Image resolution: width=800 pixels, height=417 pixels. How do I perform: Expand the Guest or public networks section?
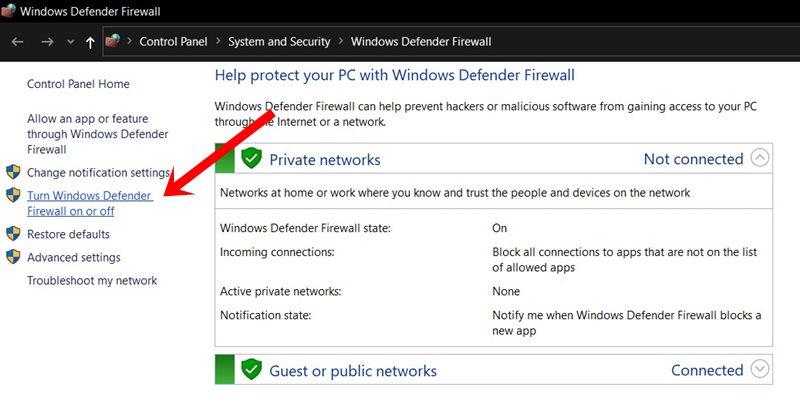(761, 369)
